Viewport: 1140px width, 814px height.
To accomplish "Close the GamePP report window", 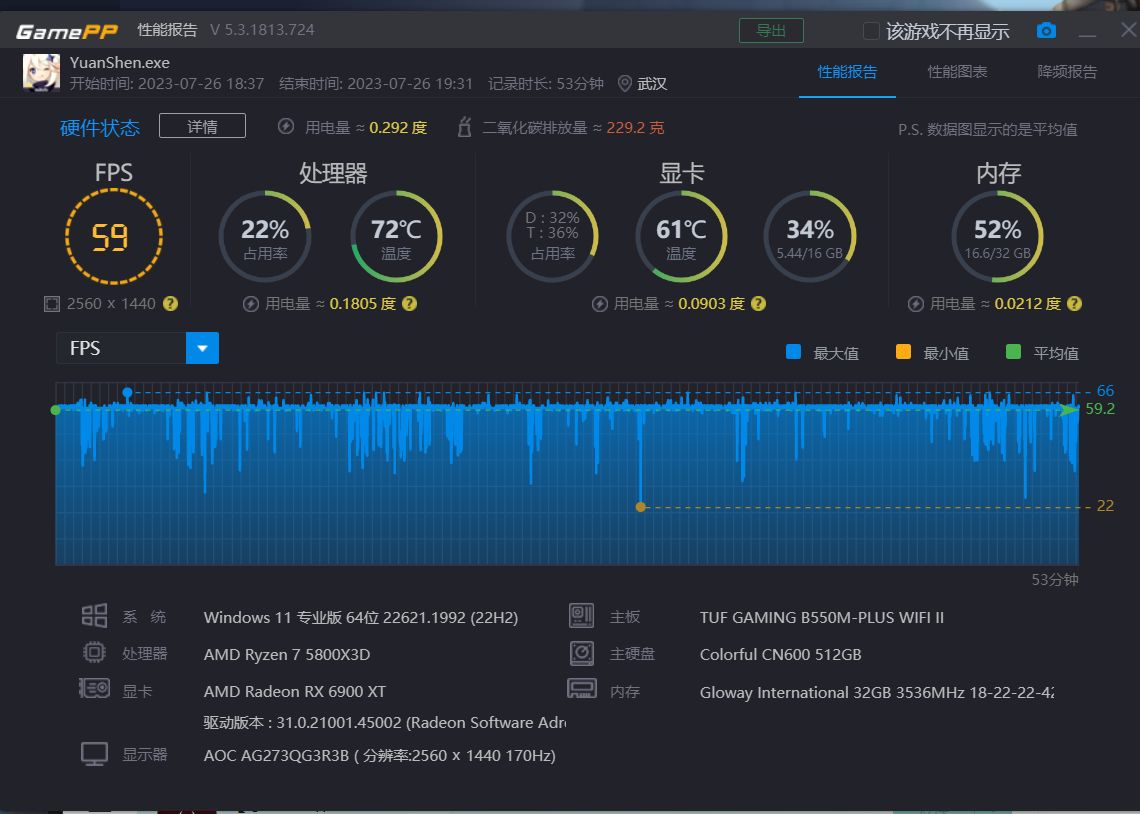I will (1128, 30).
